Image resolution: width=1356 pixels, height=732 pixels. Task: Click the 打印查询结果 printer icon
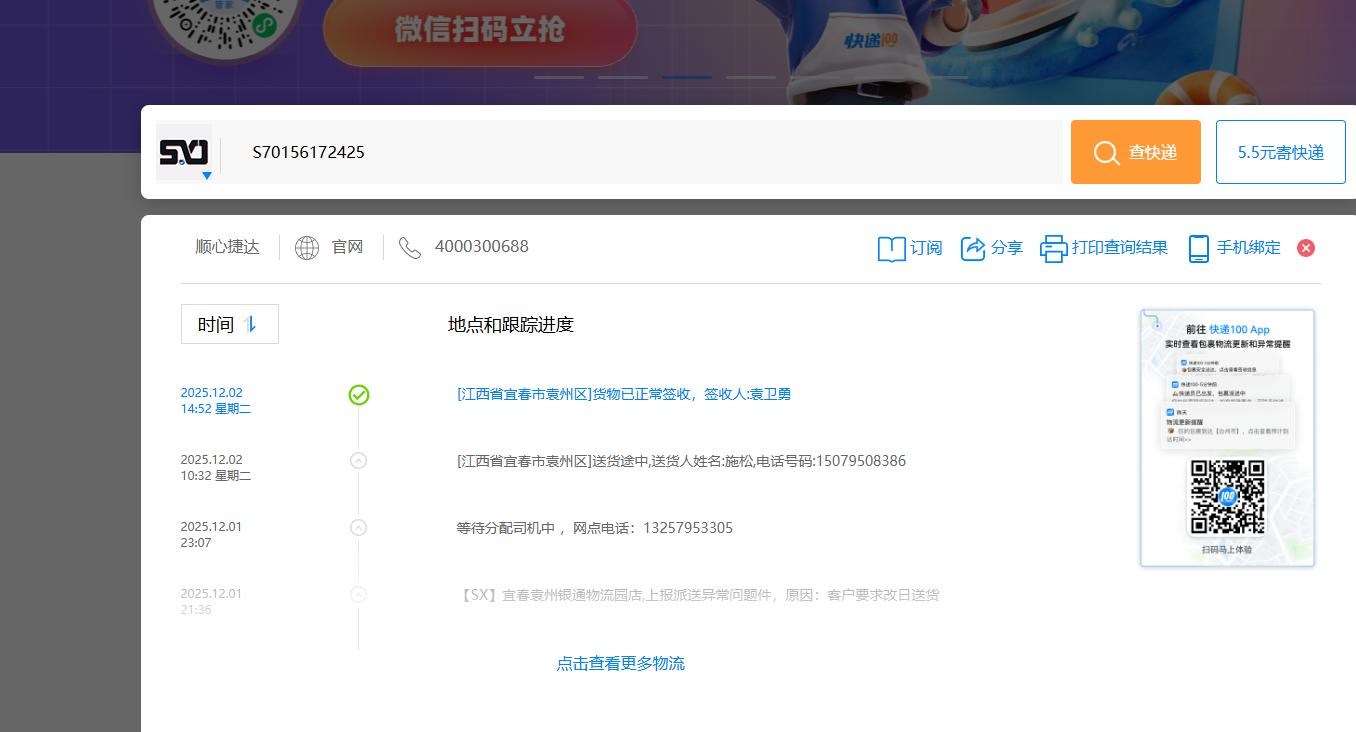pos(1053,248)
